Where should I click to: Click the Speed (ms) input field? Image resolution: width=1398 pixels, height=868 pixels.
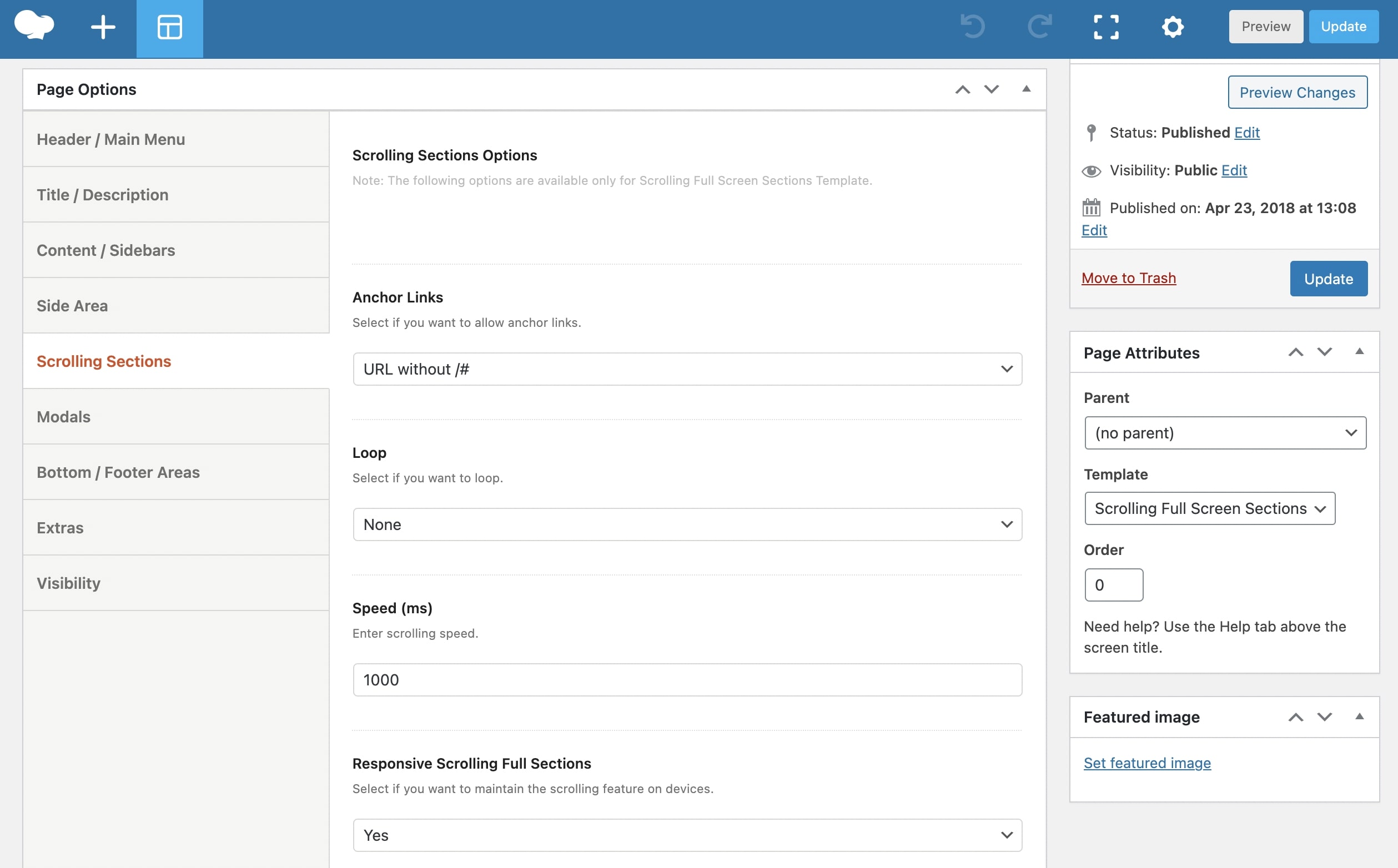tap(687, 680)
